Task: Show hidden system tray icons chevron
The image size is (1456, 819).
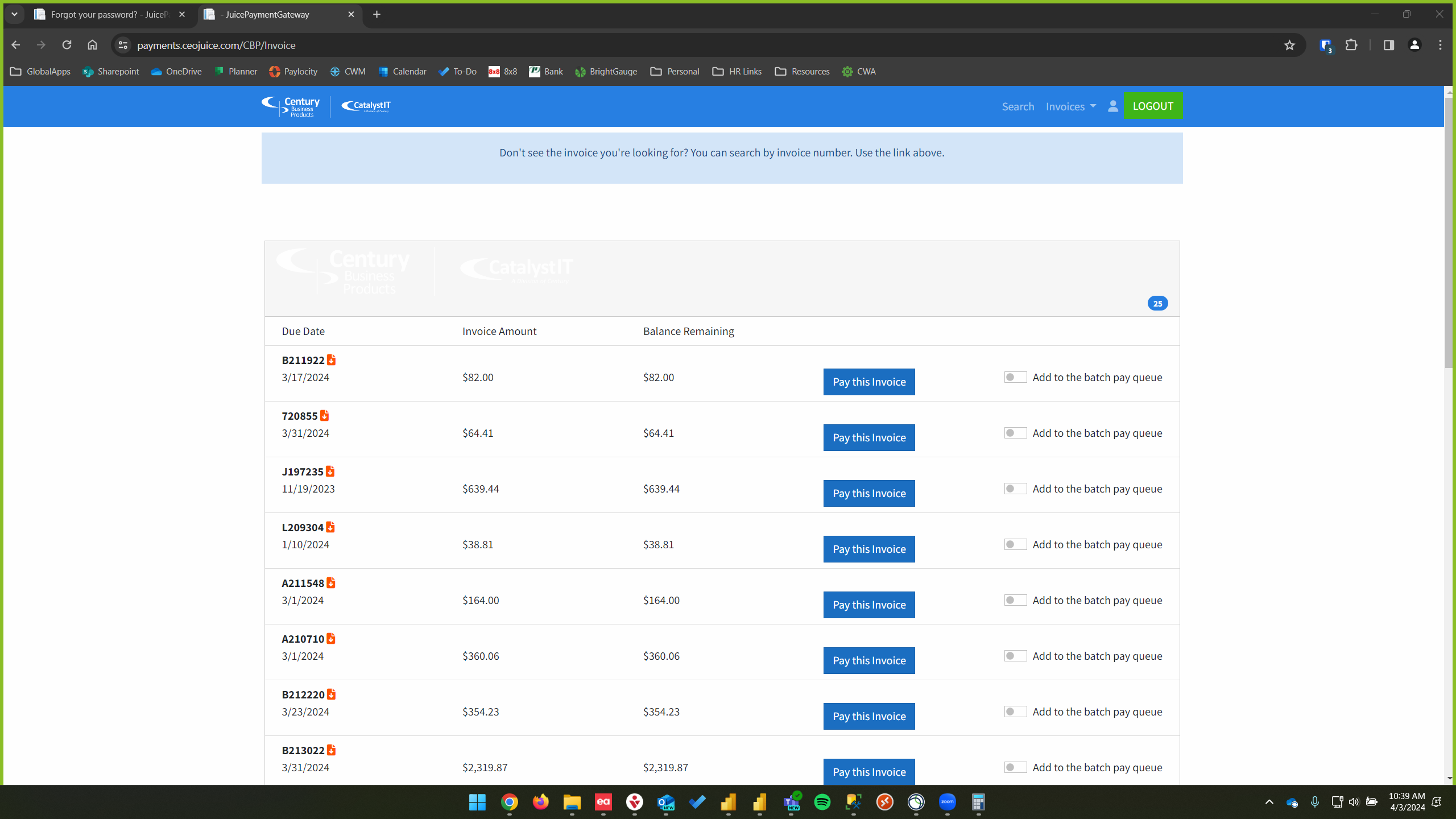Action: click(x=1269, y=802)
